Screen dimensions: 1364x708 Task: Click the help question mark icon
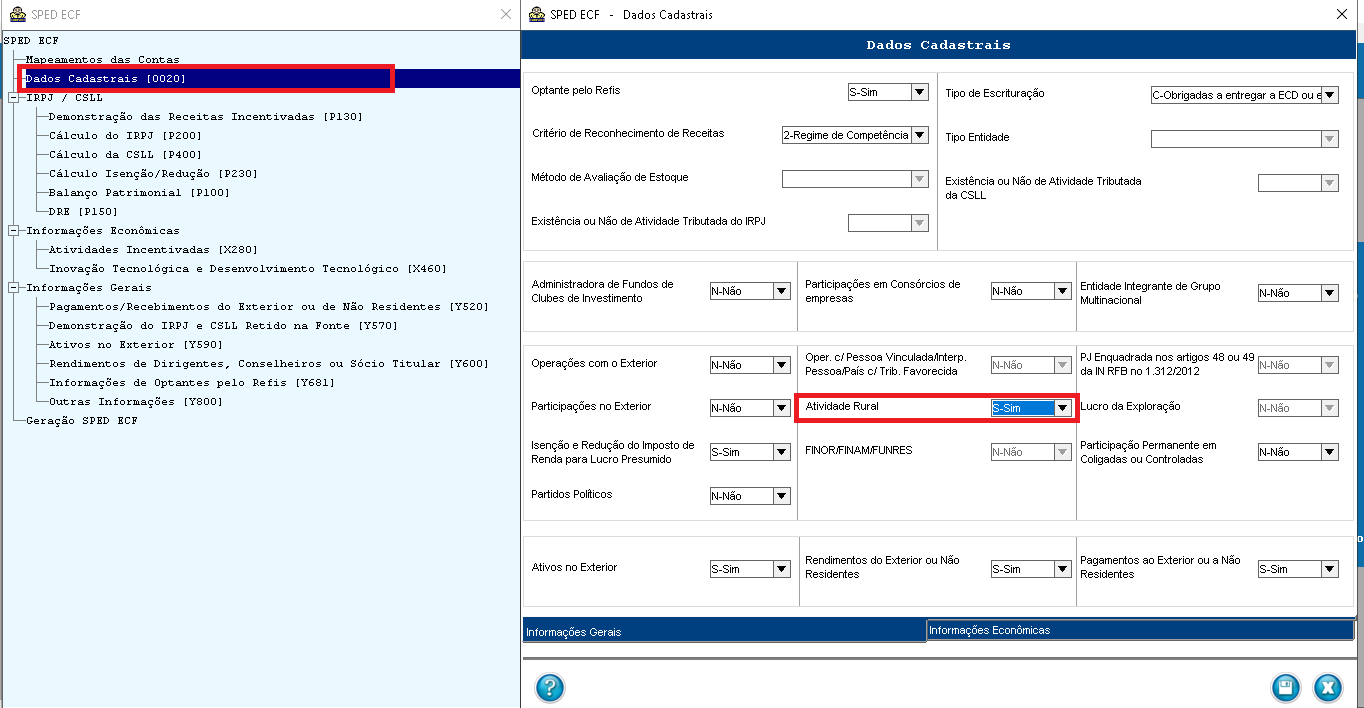coord(550,688)
